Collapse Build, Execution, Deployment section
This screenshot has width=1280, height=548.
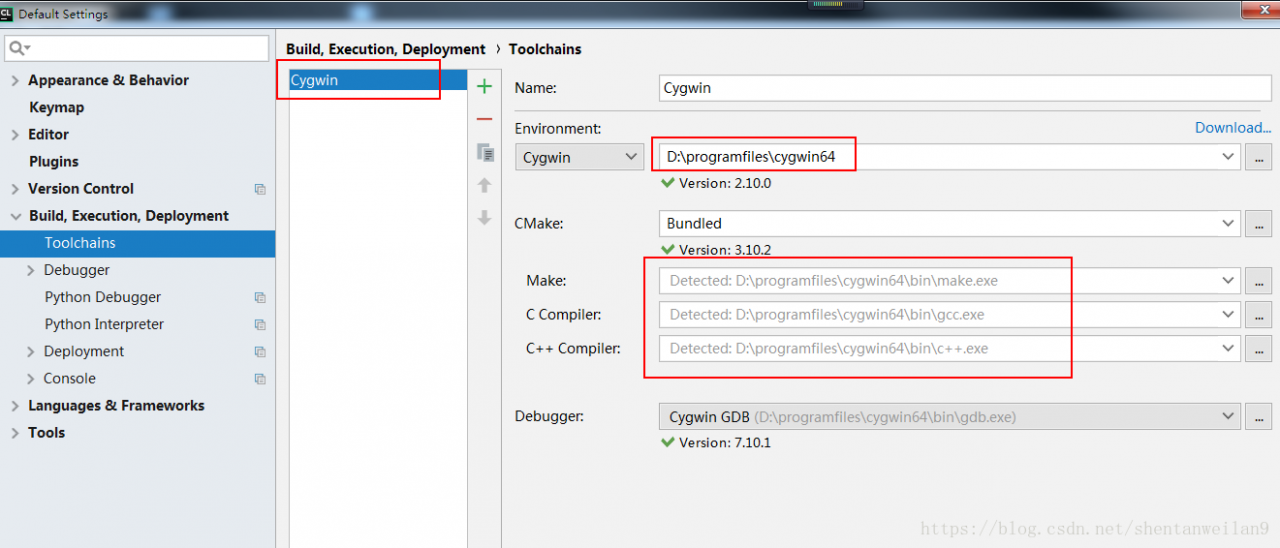(15, 216)
